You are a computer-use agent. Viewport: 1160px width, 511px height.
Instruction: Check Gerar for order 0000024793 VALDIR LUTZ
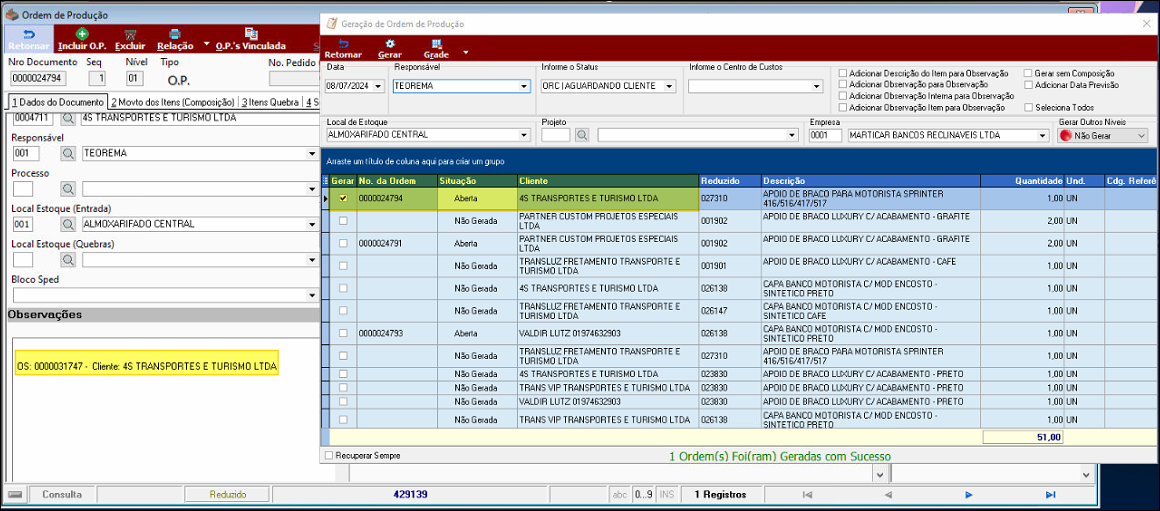coord(343,333)
